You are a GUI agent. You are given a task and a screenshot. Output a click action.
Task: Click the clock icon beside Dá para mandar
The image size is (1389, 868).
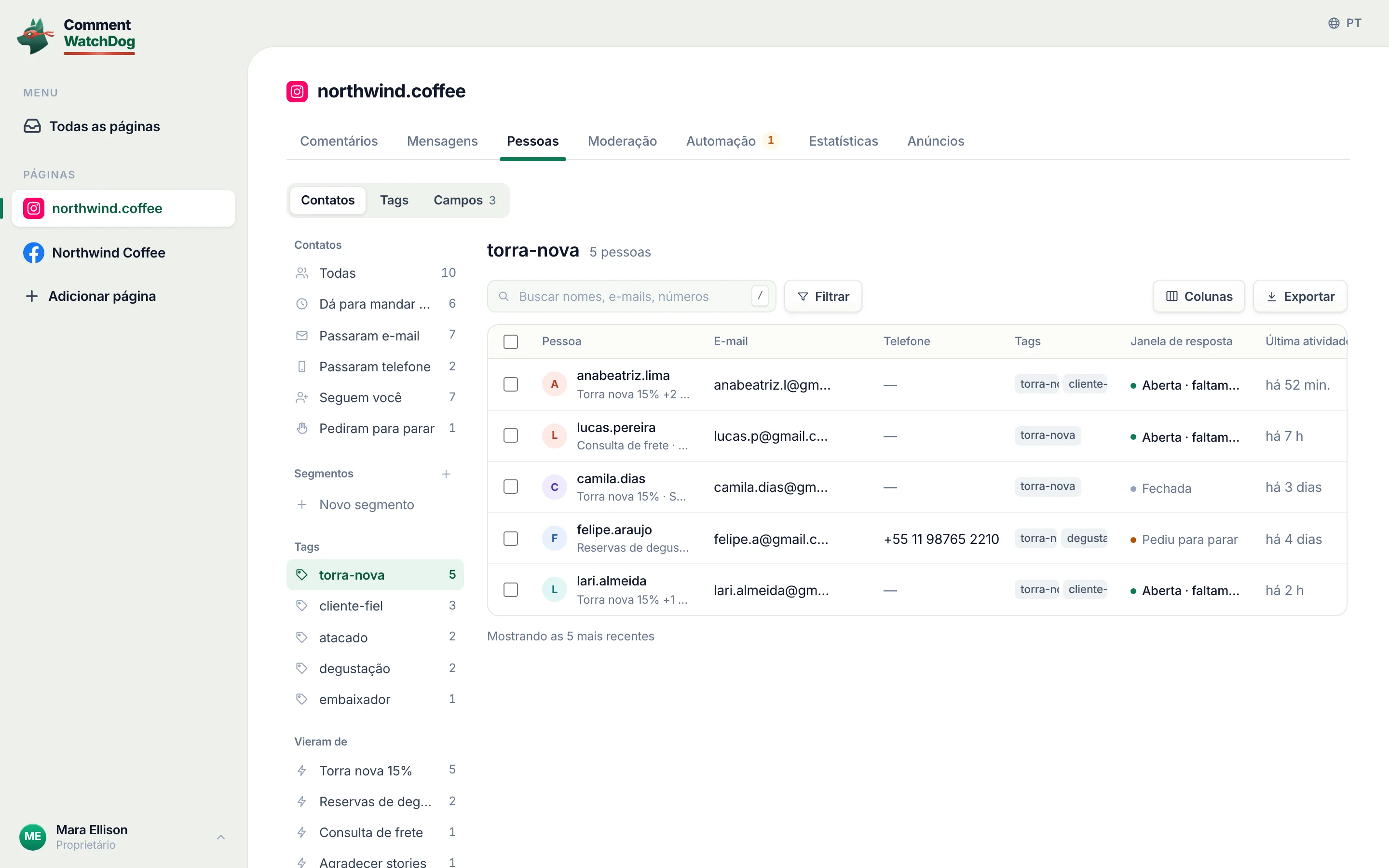pos(302,304)
